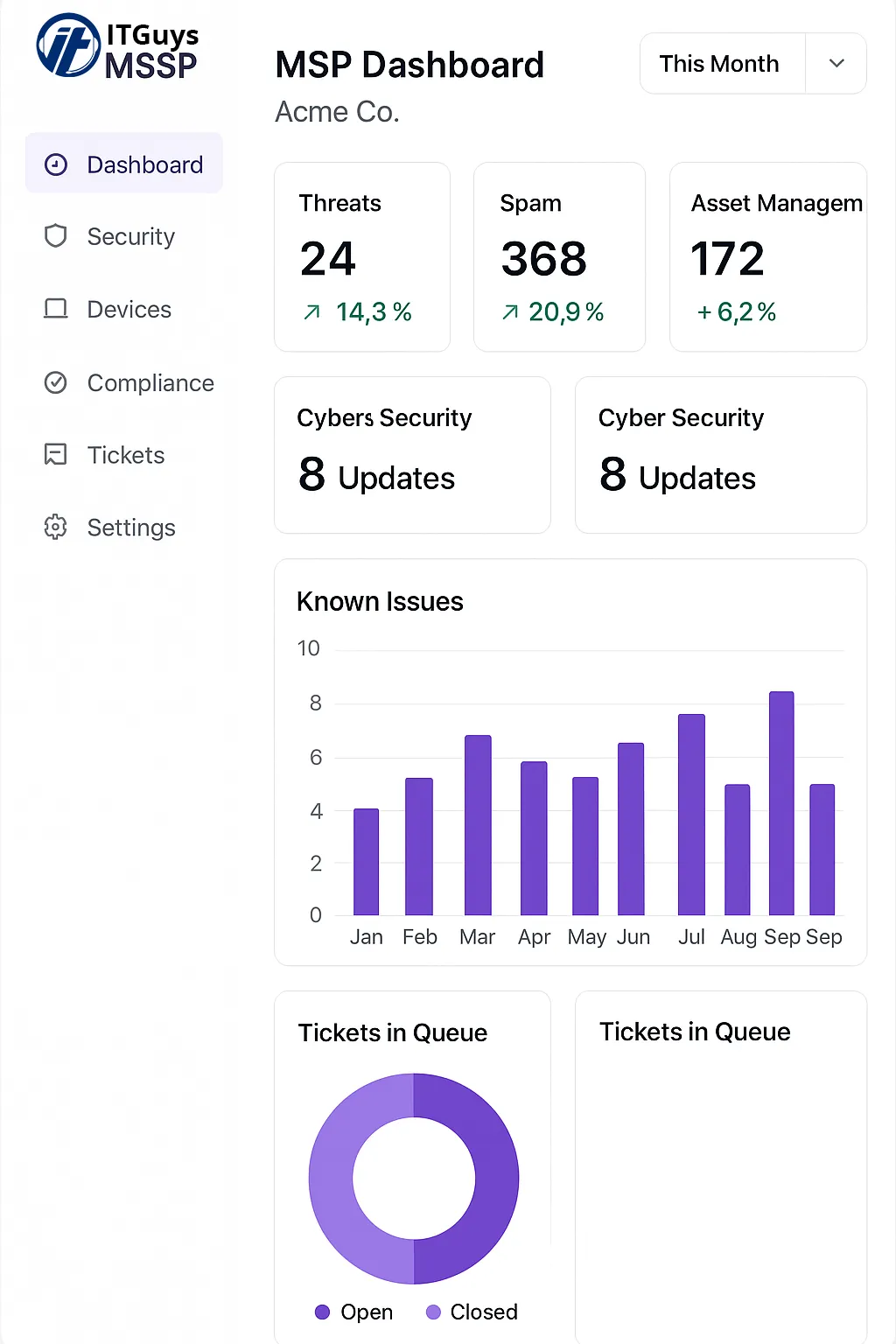Screen dimensions: 896x1344
Task: Click the Apr bar in Known Issues
Action: 534,838
